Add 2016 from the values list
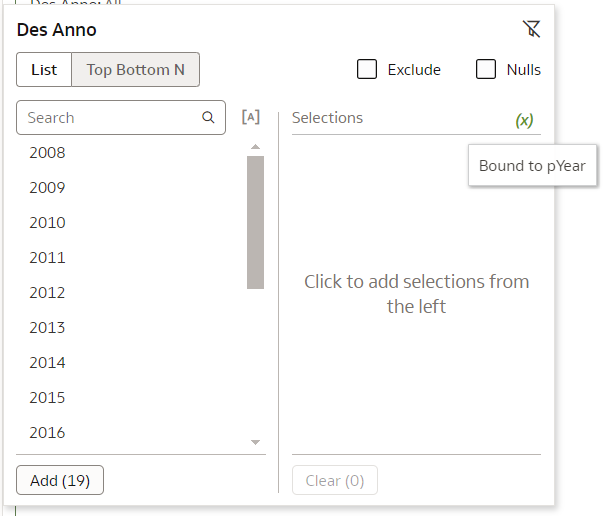This screenshot has height=516, width=604. click(47, 433)
